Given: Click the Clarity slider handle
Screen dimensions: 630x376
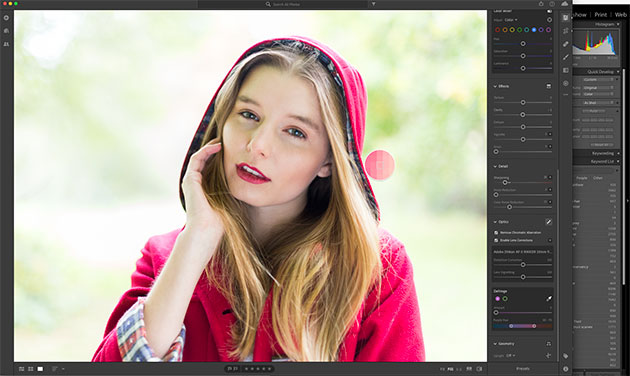Looking at the screenshot, I should [523, 115].
